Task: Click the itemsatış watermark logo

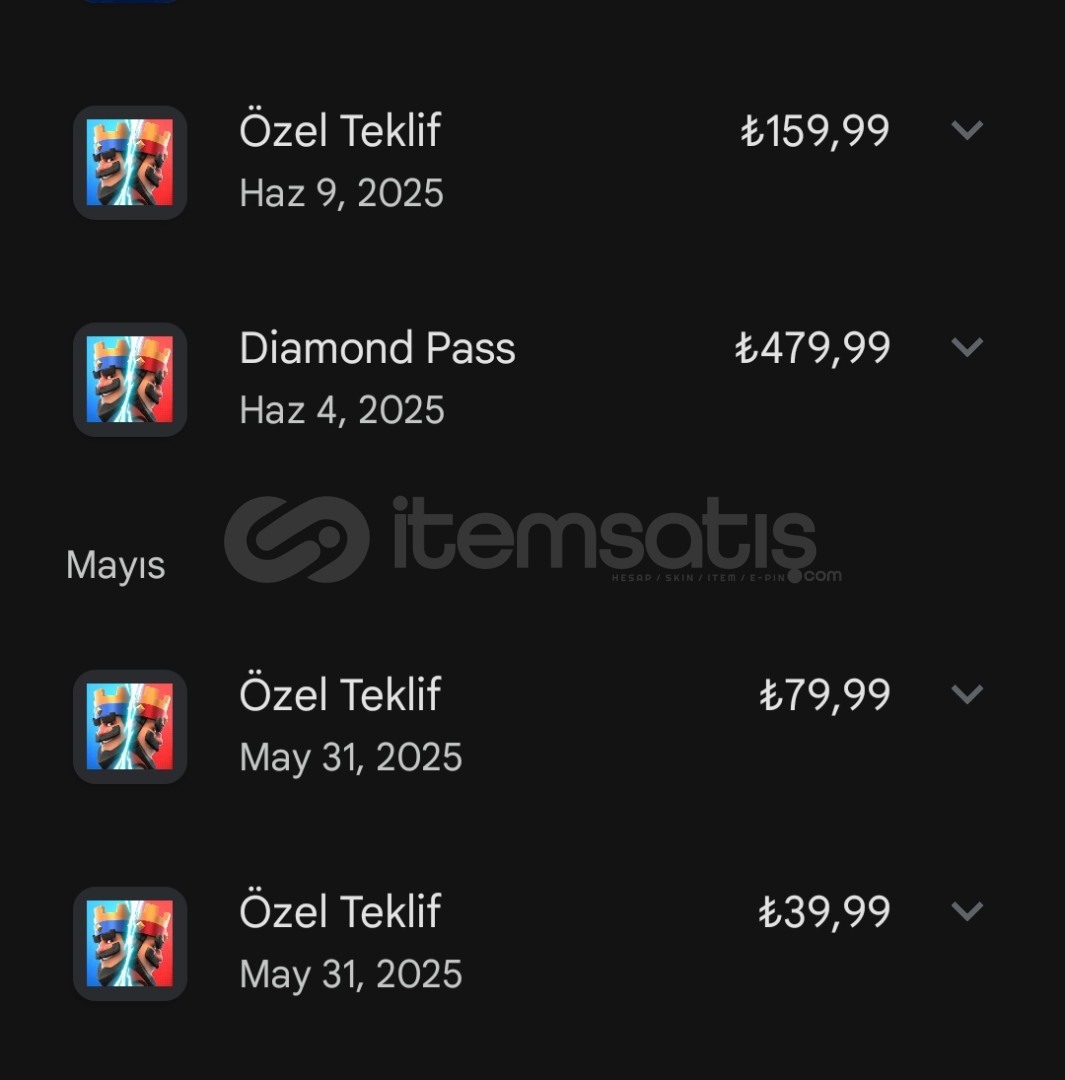Action: pyautogui.click(x=532, y=539)
